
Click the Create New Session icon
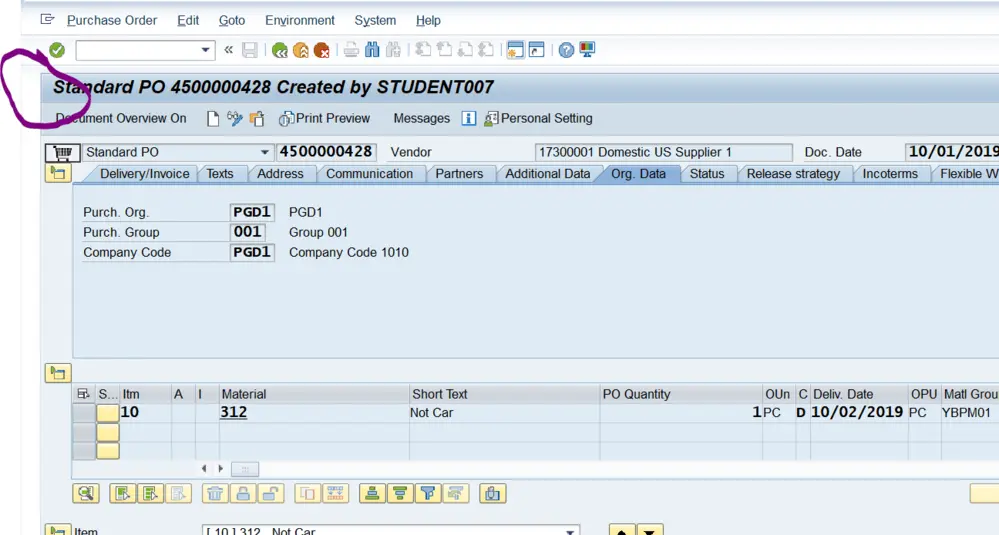(515, 50)
